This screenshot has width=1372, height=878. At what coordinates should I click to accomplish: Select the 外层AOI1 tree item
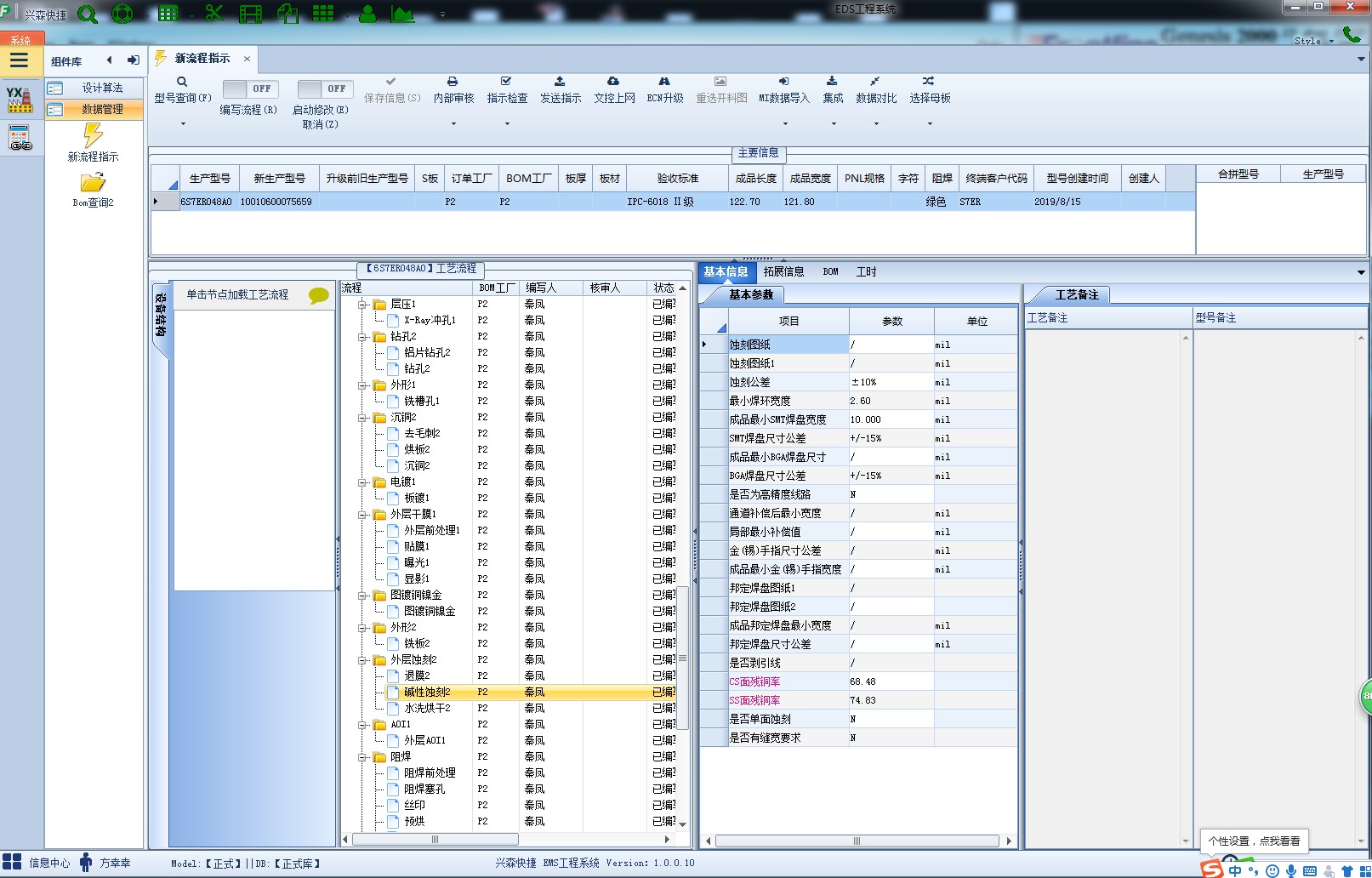point(424,740)
